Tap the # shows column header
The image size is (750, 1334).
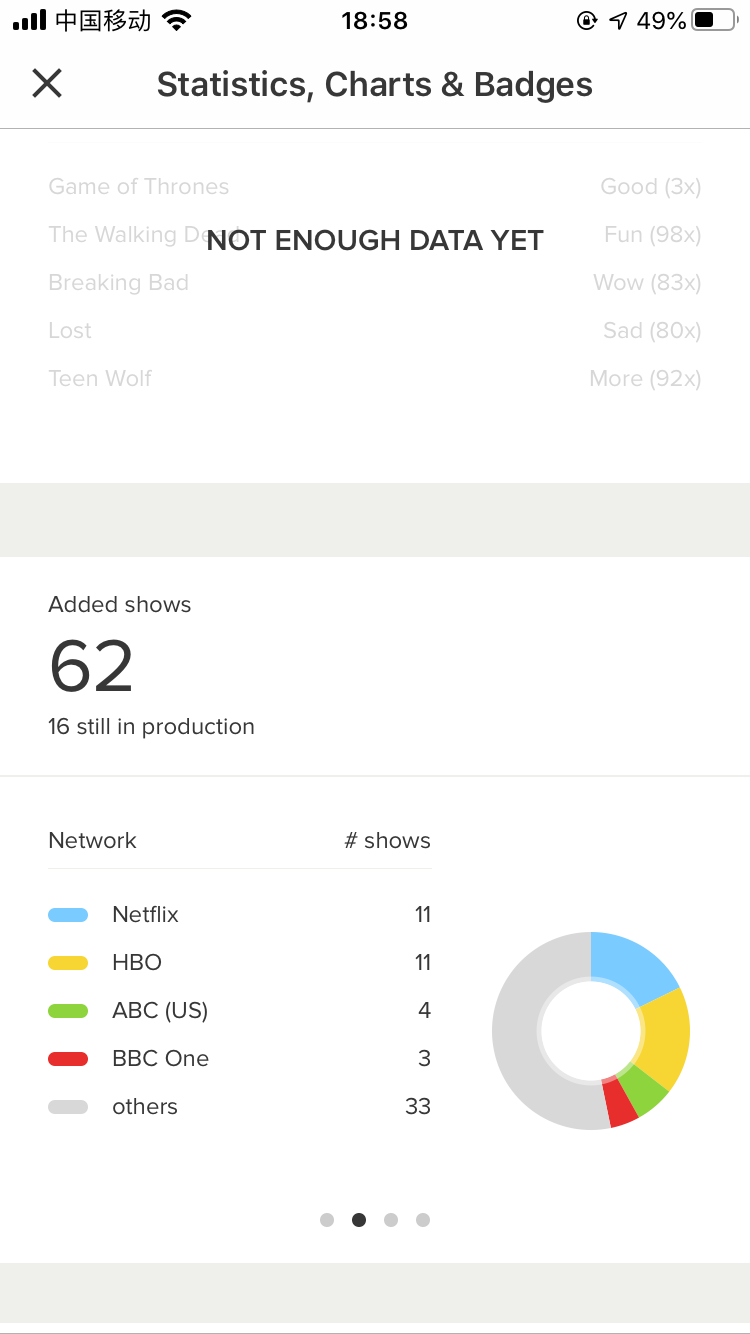coord(387,841)
